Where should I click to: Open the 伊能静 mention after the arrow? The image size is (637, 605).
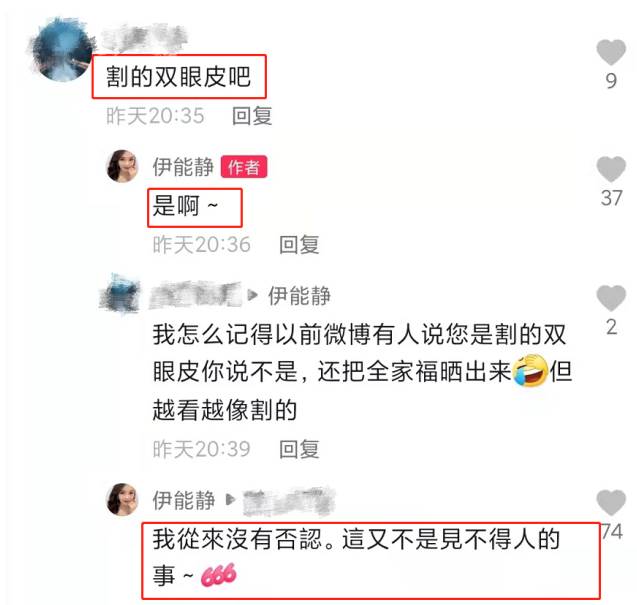point(299,295)
